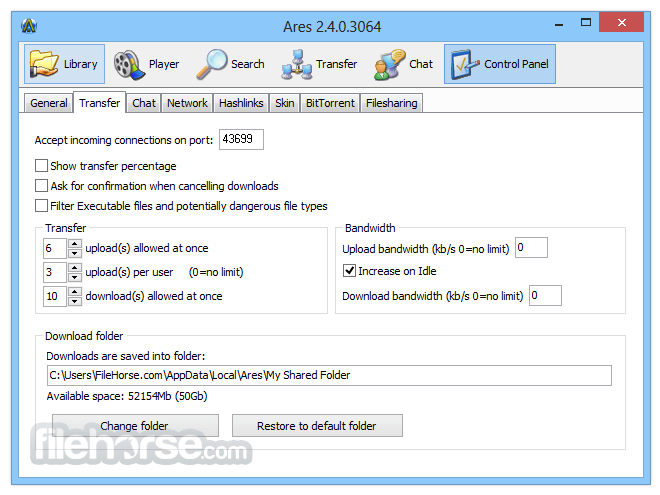Minimize the Ares window
This screenshot has width=660, height=495.
coord(559,23)
